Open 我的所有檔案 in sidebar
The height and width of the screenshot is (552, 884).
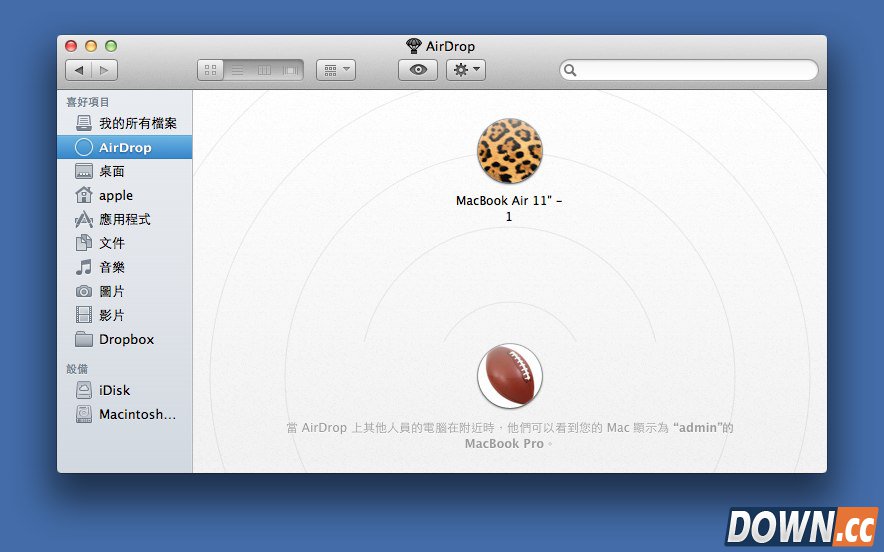pos(125,123)
